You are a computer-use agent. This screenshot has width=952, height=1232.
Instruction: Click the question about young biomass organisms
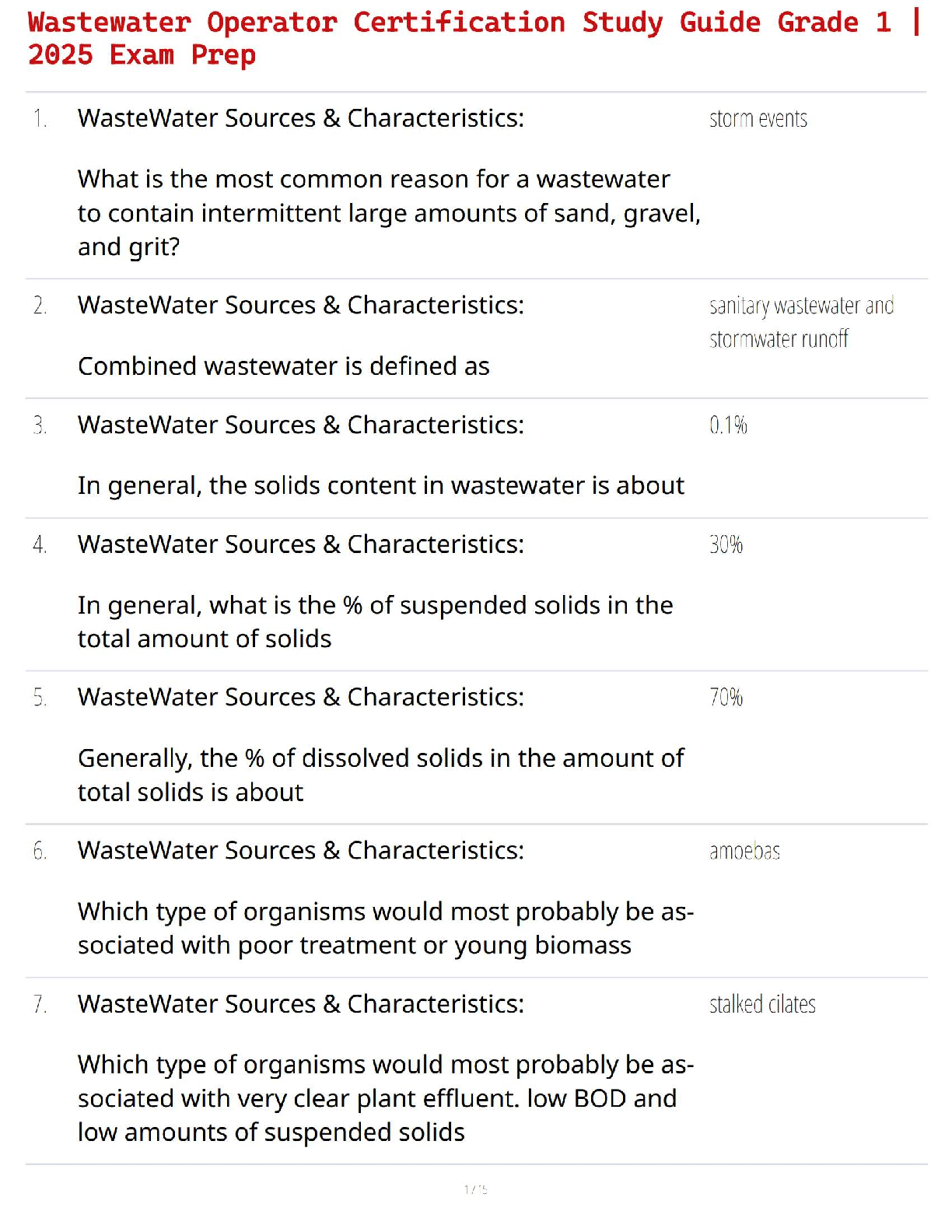point(386,928)
